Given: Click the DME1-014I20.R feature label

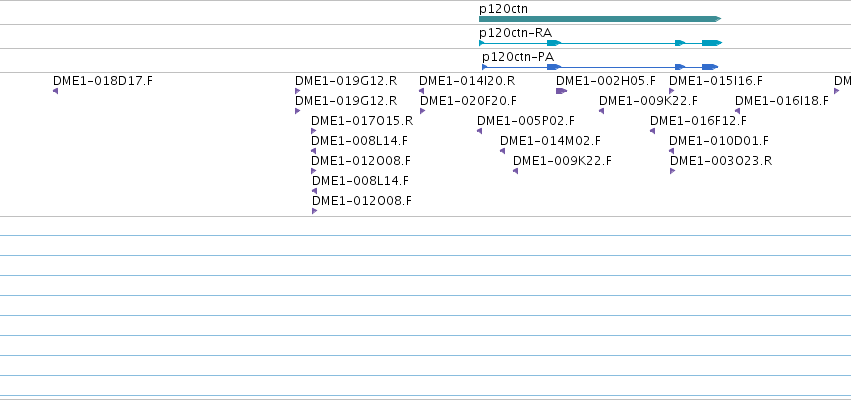Looking at the screenshot, I should [467, 81].
